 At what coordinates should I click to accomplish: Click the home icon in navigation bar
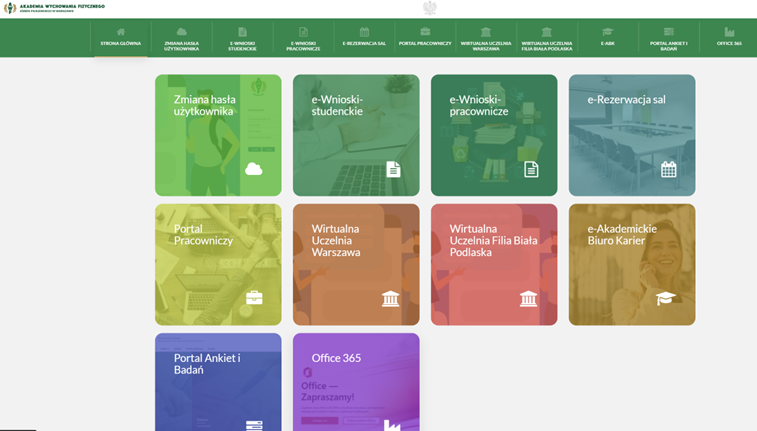(121, 32)
